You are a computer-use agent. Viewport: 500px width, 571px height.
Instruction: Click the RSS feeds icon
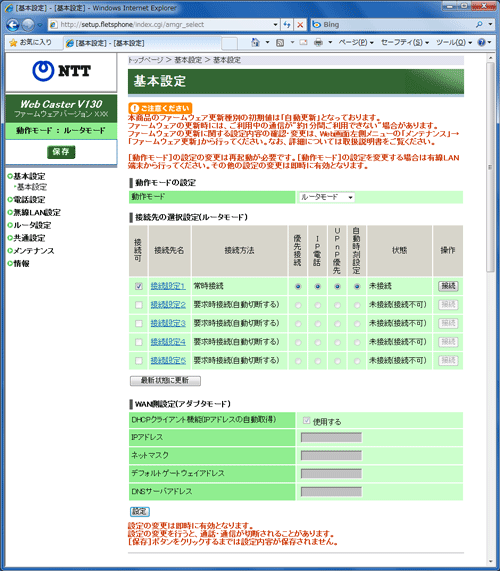click(280, 43)
